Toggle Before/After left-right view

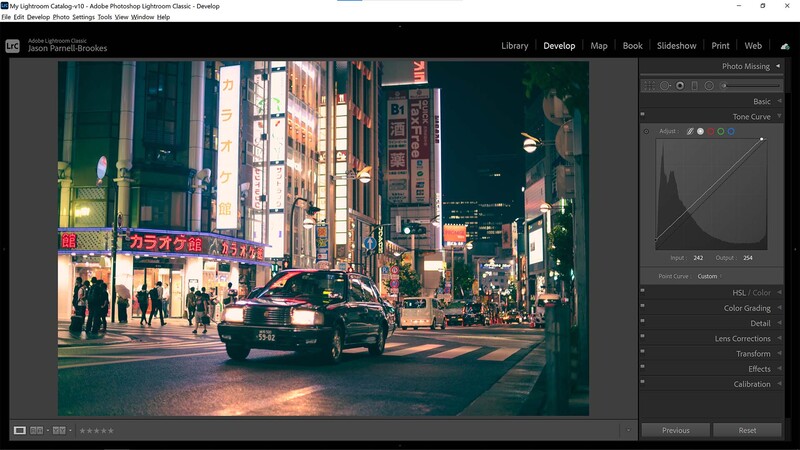pyautogui.click(x=36, y=431)
